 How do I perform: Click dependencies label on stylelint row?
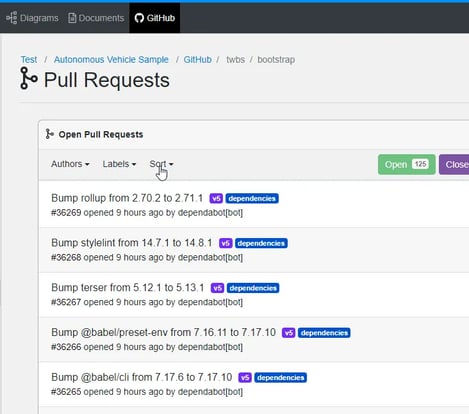click(x=261, y=243)
